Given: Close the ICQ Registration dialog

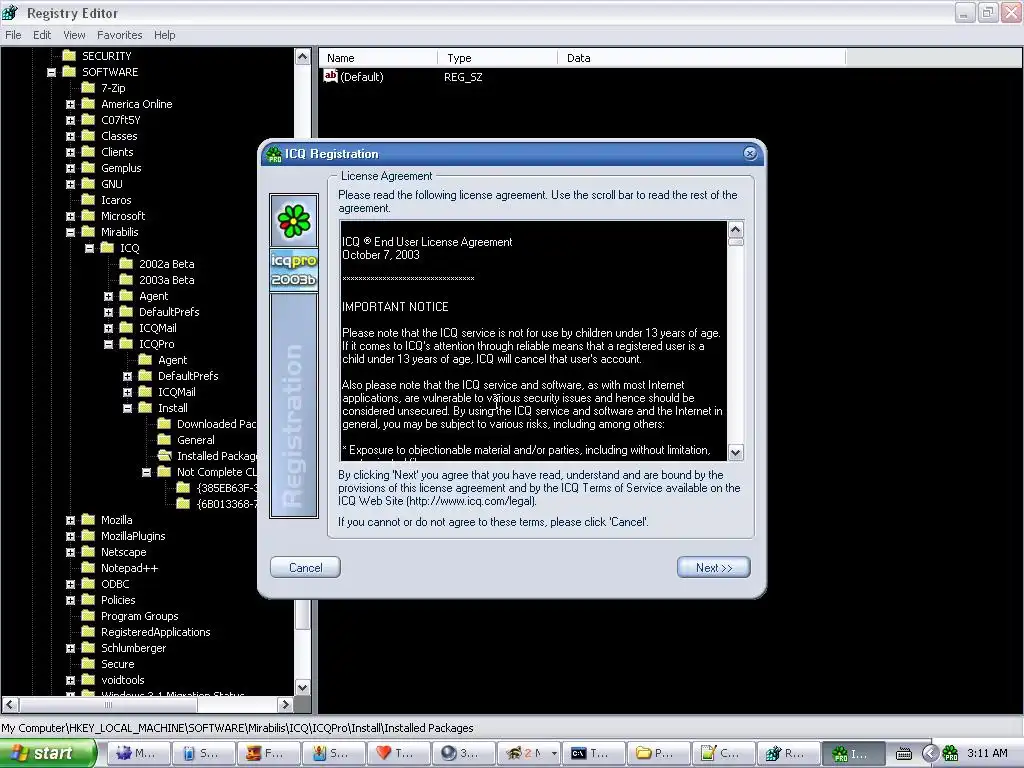Looking at the screenshot, I should point(750,153).
